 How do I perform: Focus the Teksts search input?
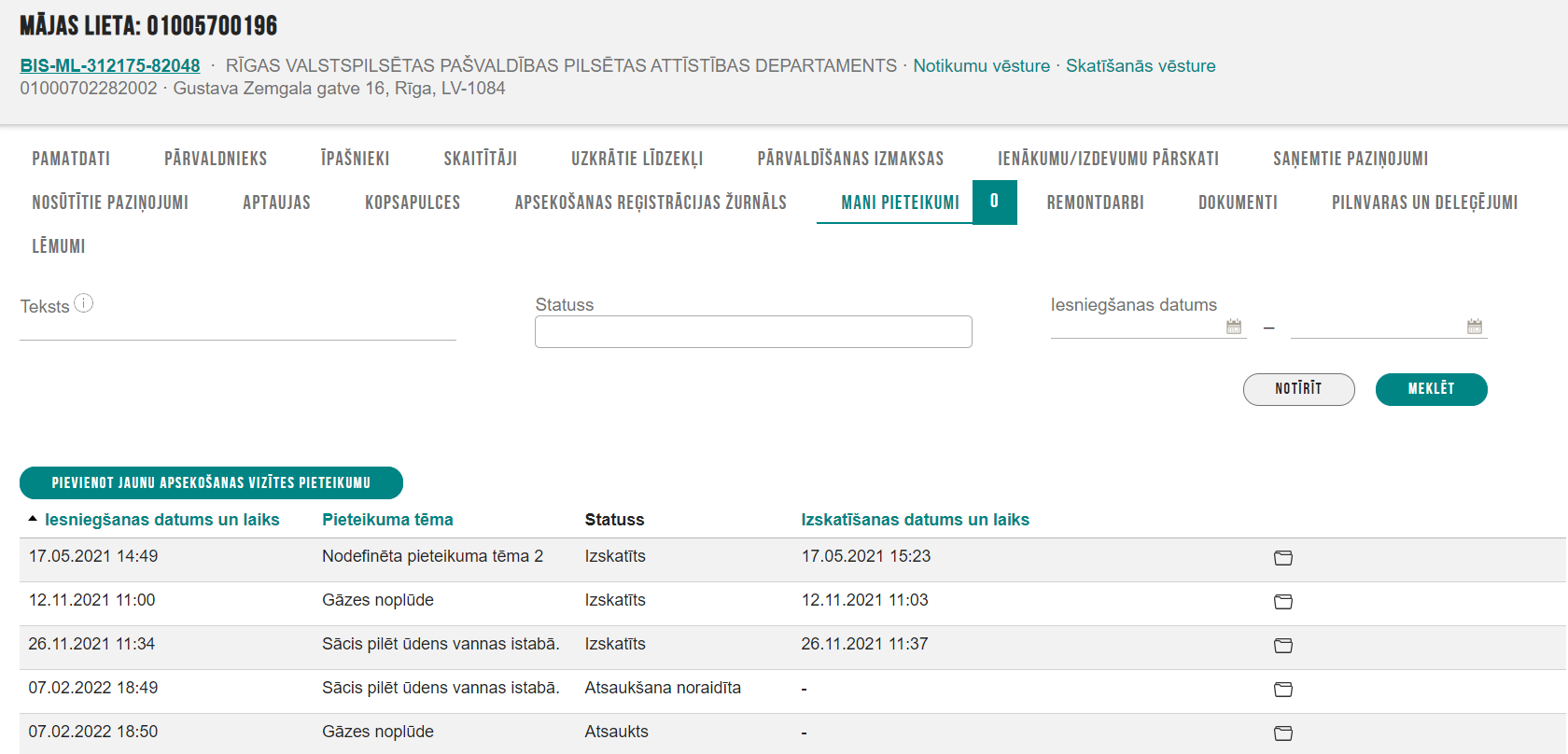(238, 328)
